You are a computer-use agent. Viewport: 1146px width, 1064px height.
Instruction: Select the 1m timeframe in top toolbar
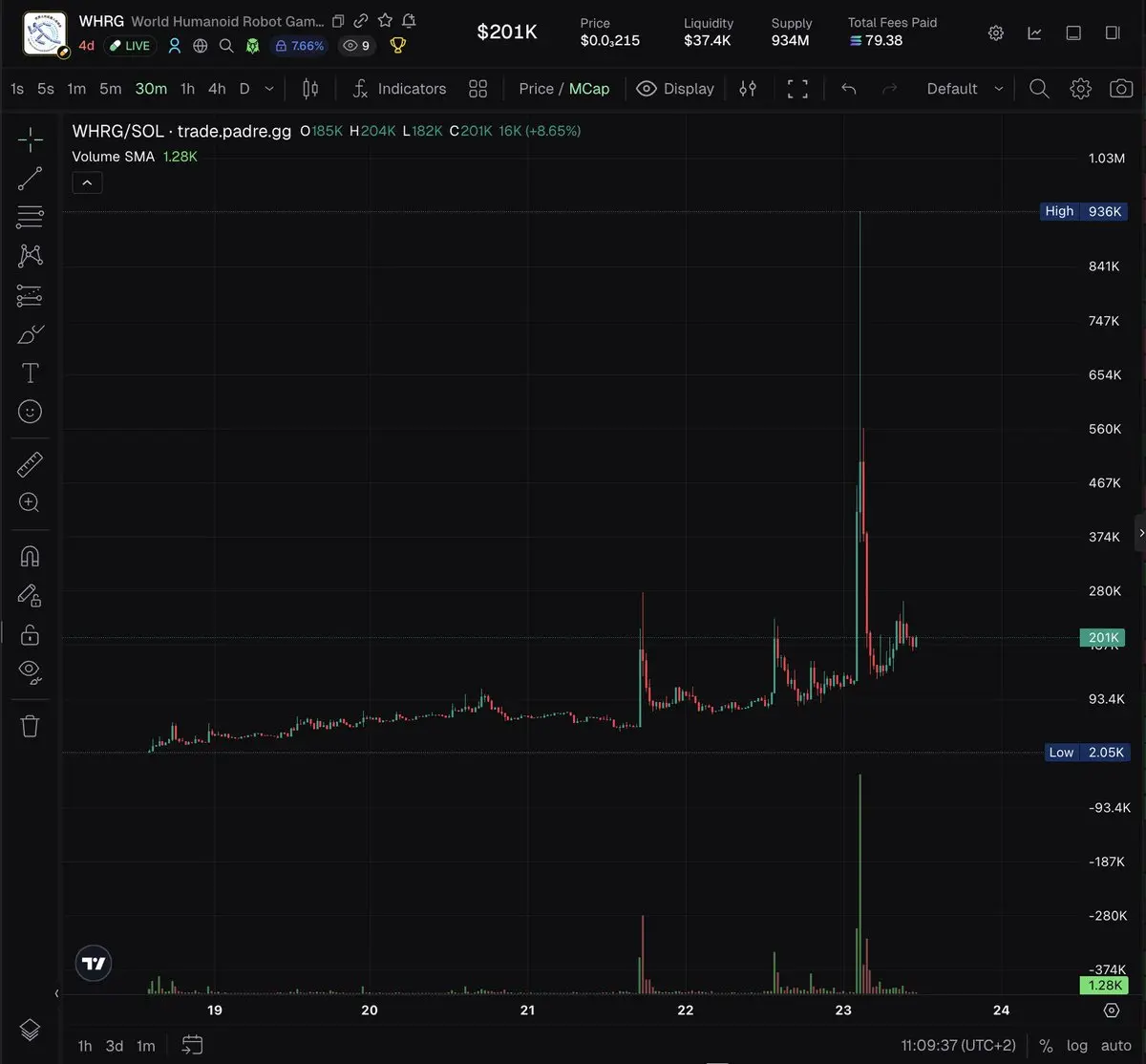point(76,89)
